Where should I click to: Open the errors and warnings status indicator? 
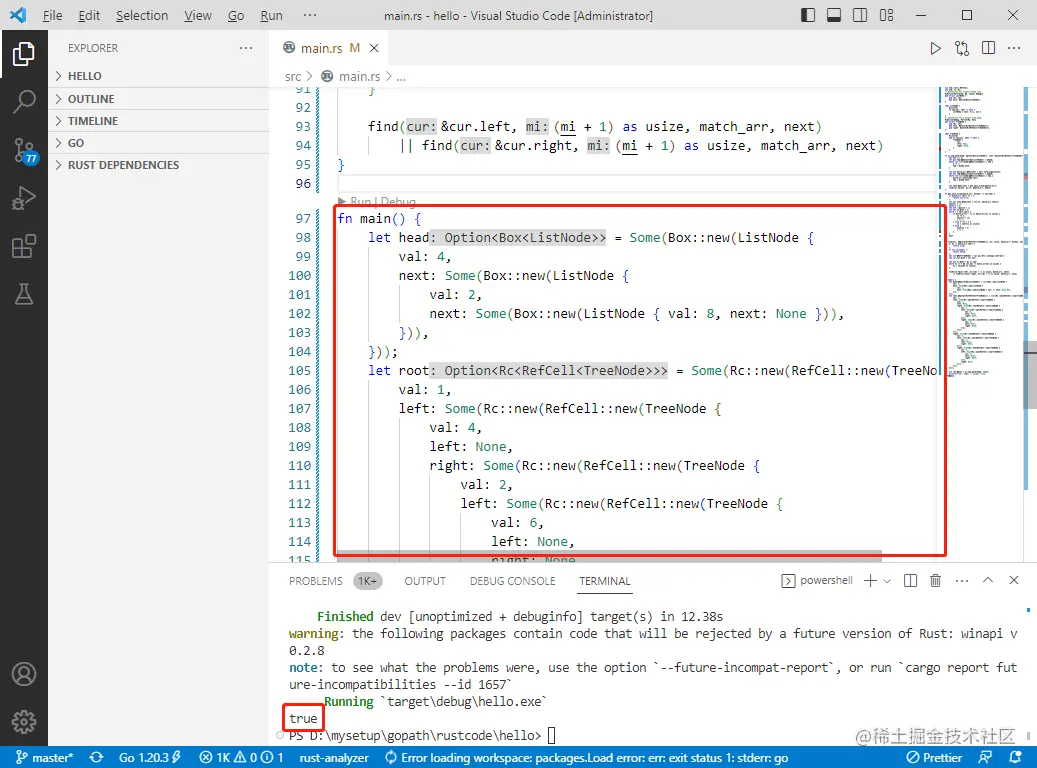pos(241,757)
